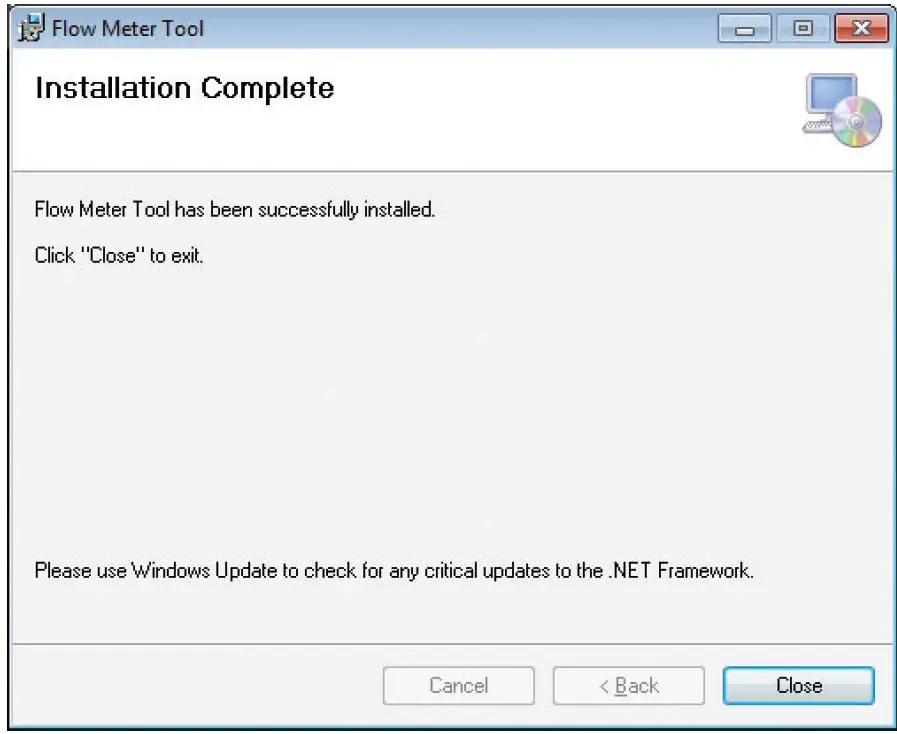Click the blue monitor in the setup graphic
This screenshot has height=734, width=897.
pyautogui.click(x=830, y=95)
